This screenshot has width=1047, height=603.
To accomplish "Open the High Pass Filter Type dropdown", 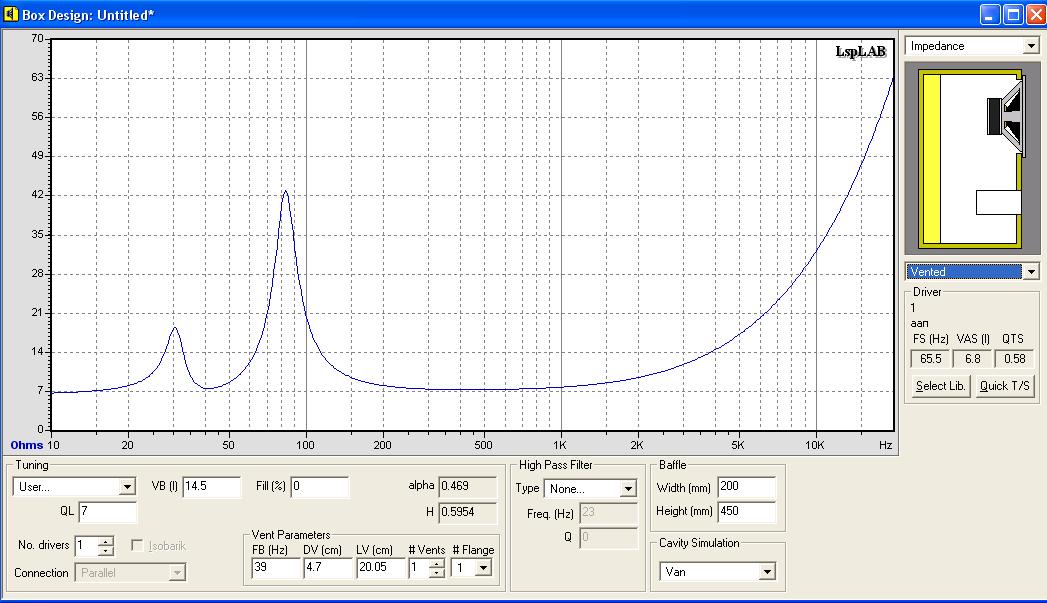I will click(628, 489).
